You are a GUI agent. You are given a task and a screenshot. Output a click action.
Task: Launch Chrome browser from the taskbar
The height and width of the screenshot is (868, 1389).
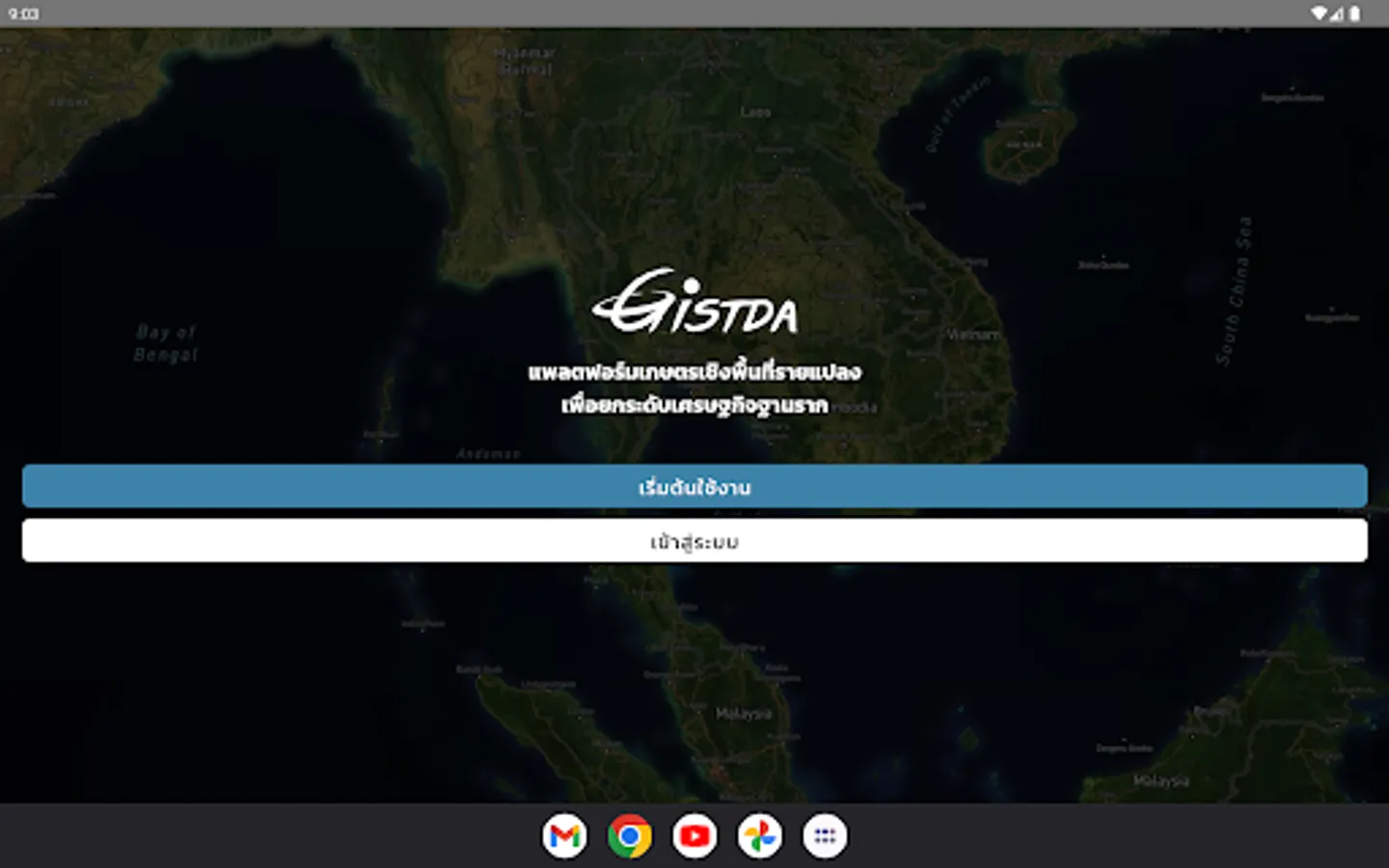point(630,836)
